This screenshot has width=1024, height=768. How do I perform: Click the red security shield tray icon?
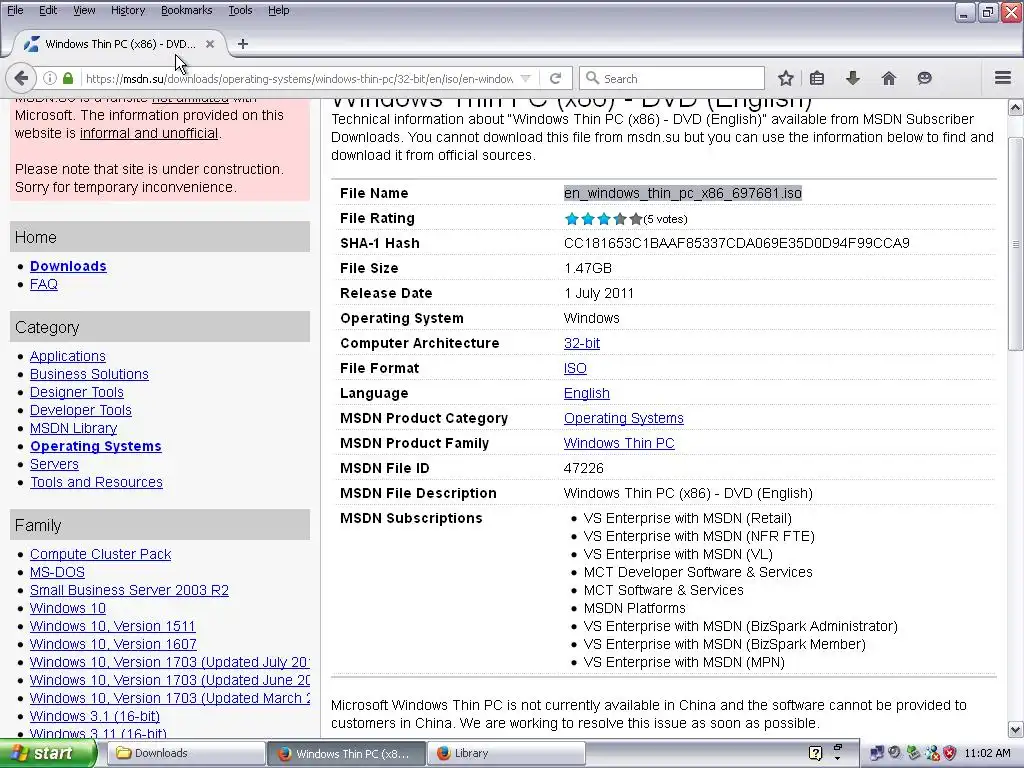coord(950,754)
